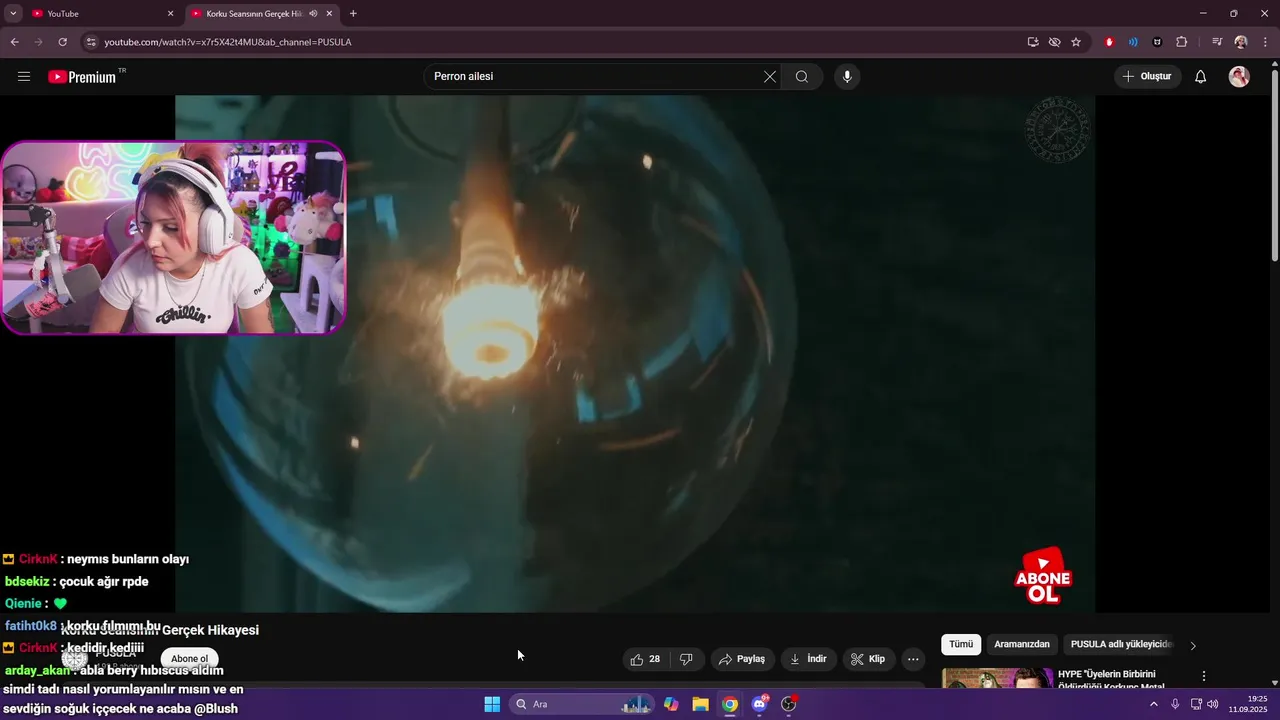1280x720 pixels.
Task: Close the Korku Seansının tab
Action: click(329, 14)
